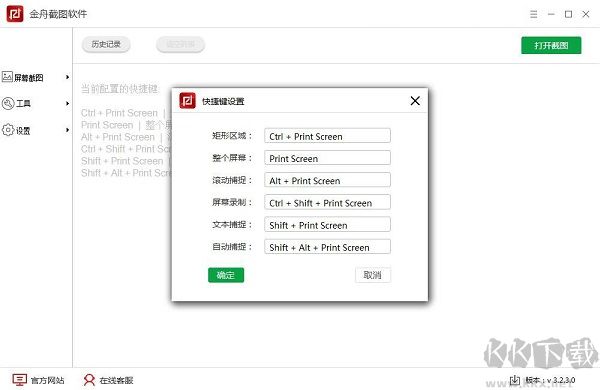Click the 当前配置的快捷键 heading text
This screenshot has height=390, width=600.
[x=119, y=89]
